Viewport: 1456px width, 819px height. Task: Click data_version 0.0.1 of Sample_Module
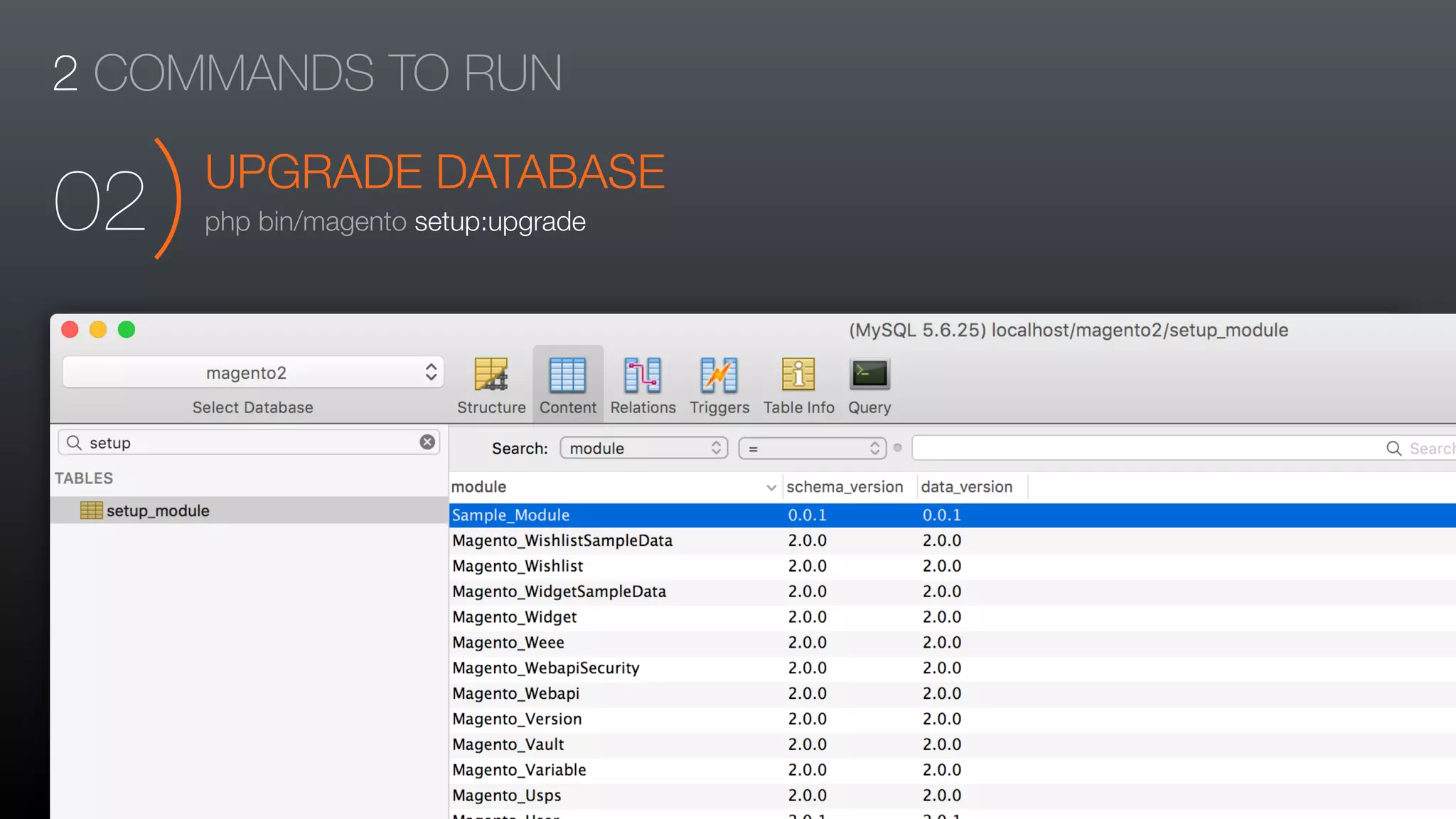click(x=941, y=515)
